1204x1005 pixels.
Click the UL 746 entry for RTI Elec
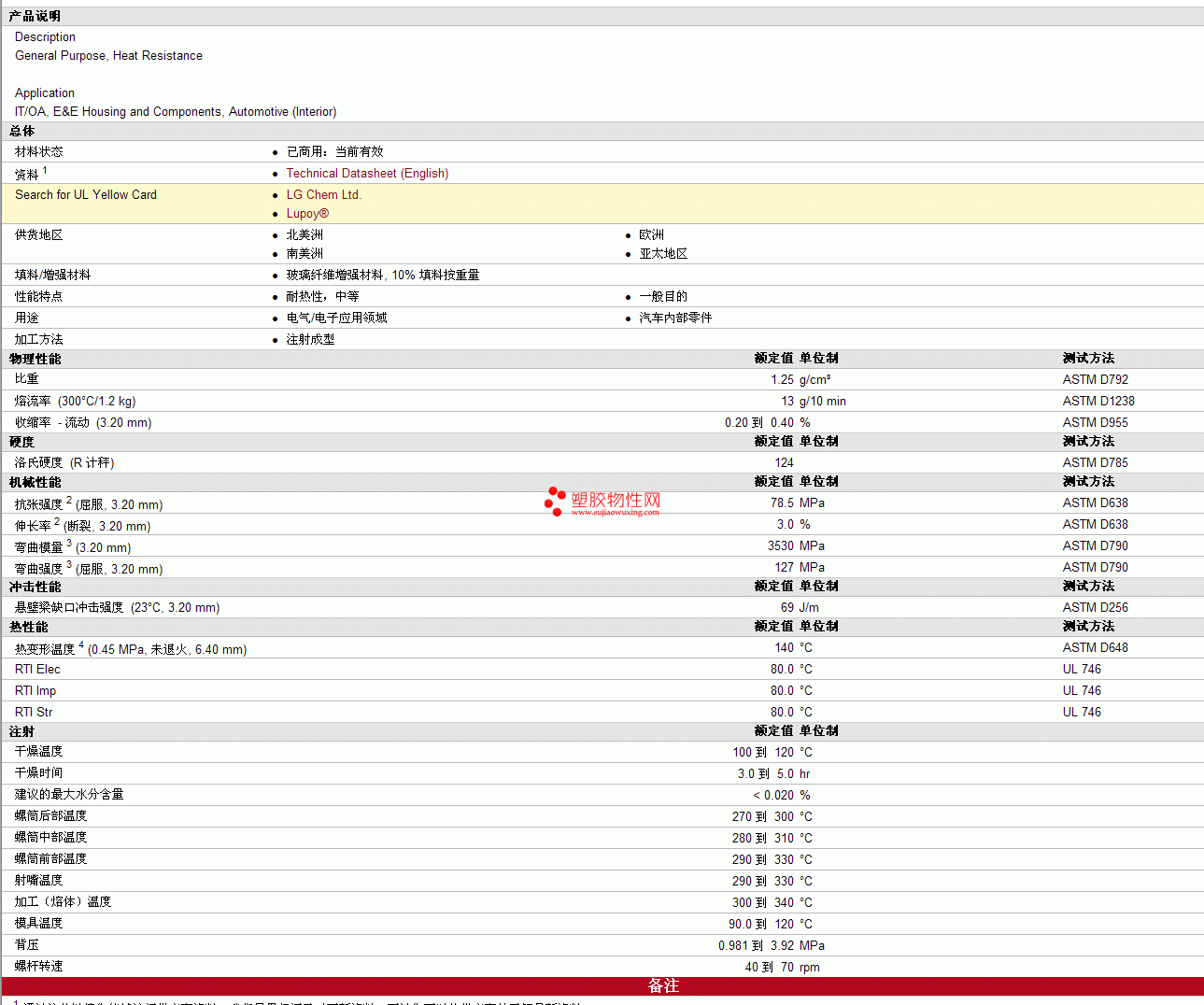1082,670
